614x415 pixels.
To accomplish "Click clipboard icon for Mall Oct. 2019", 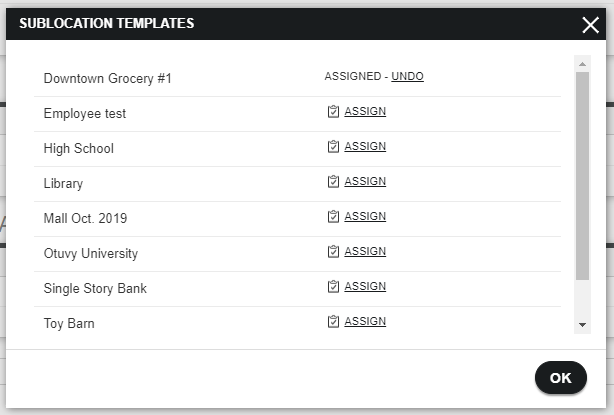I will point(333,216).
